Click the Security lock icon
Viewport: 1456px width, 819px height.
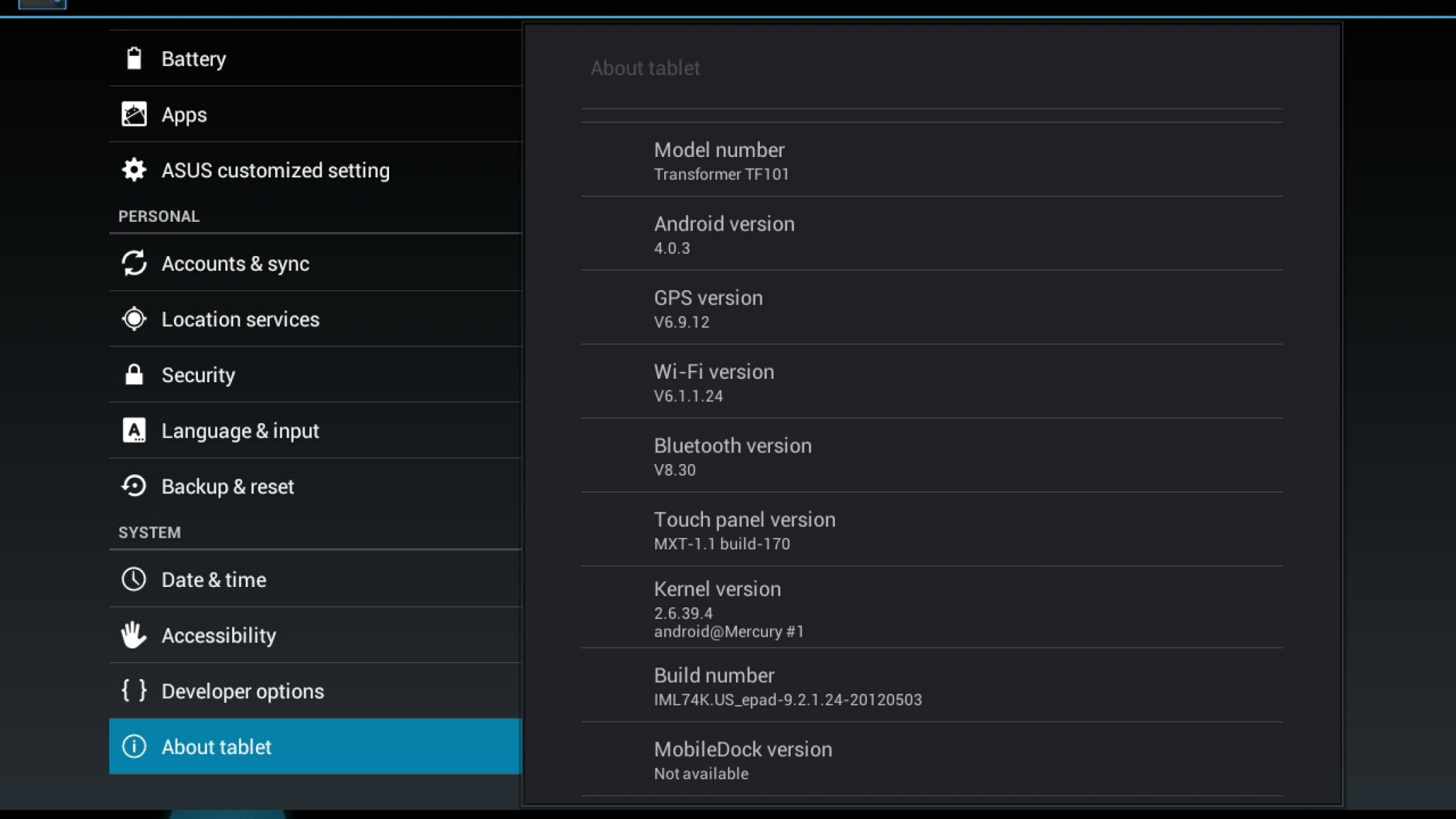click(134, 375)
